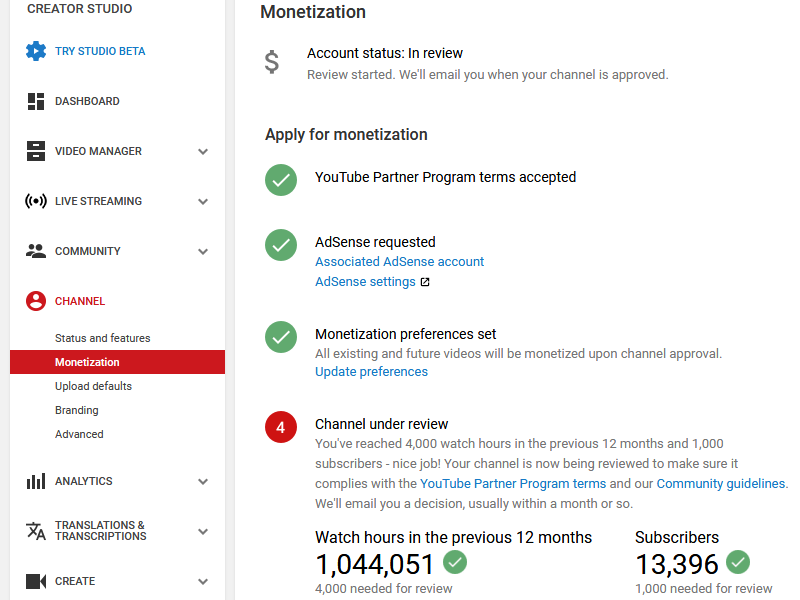
Task: Click the external link icon after AdSense settings
Action: [425, 282]
